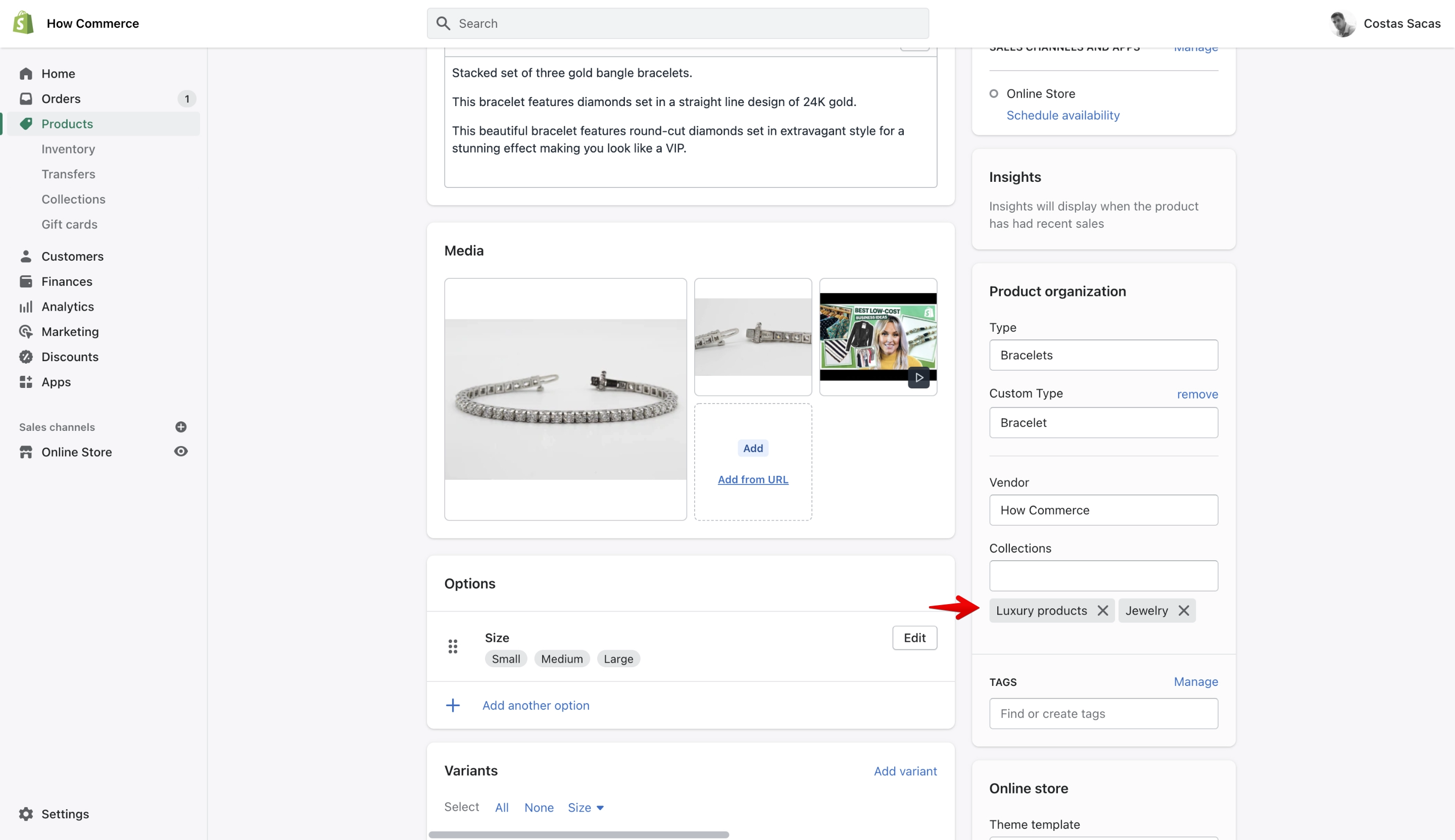Click the Vendor field with How Commerce
1455x840 pixels.
(x=1103, y=510)
